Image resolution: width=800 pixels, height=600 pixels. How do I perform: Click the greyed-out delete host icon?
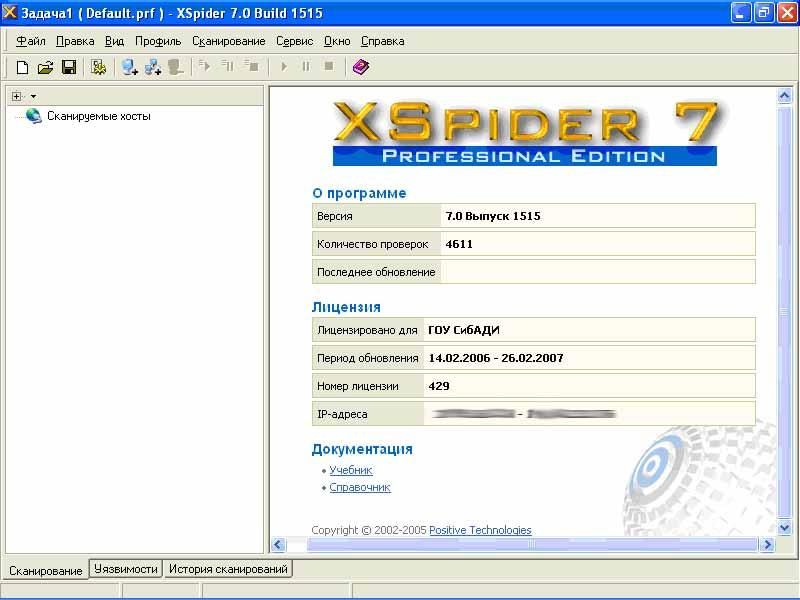[176, 67]
